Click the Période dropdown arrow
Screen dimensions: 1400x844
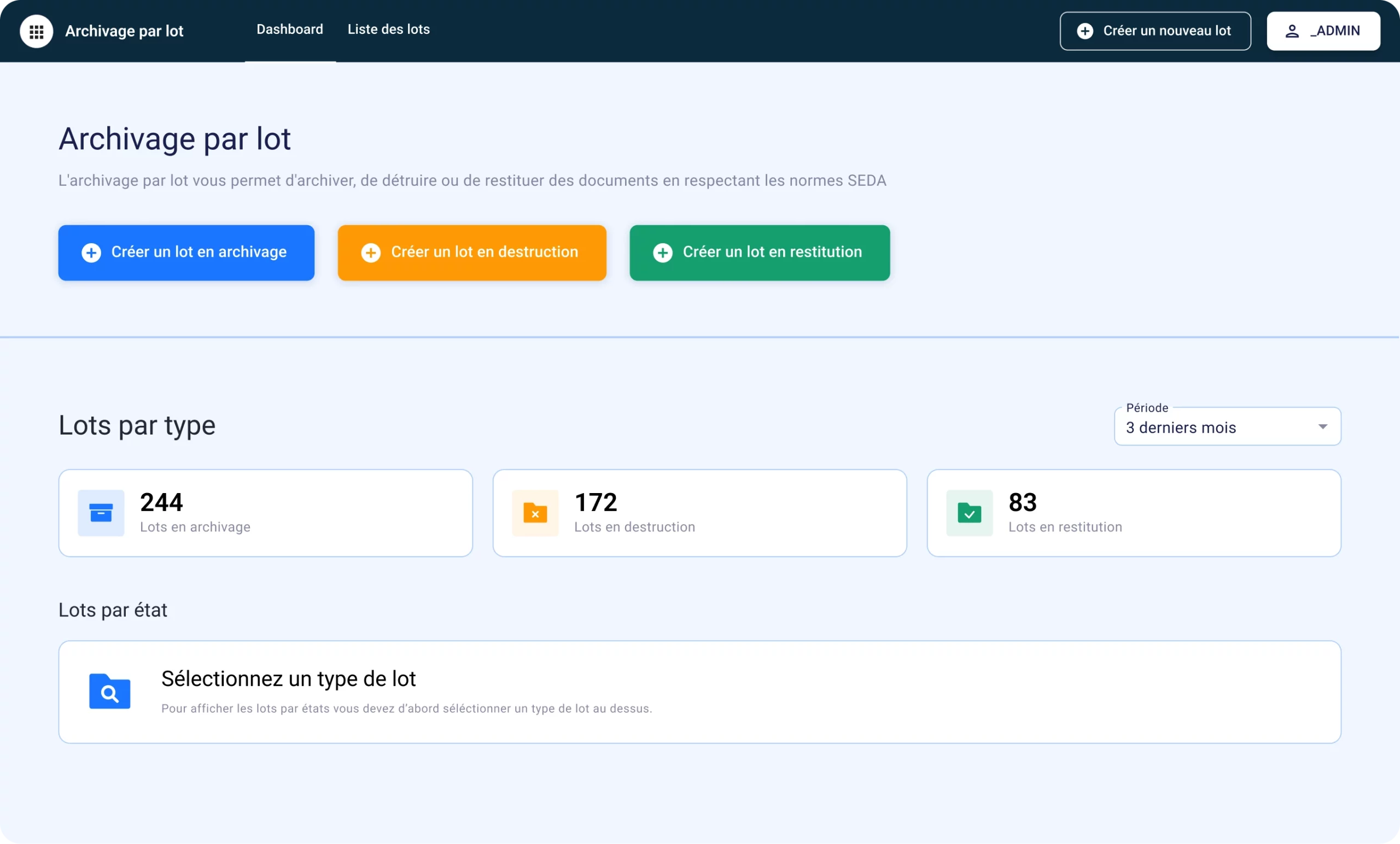1323,426
